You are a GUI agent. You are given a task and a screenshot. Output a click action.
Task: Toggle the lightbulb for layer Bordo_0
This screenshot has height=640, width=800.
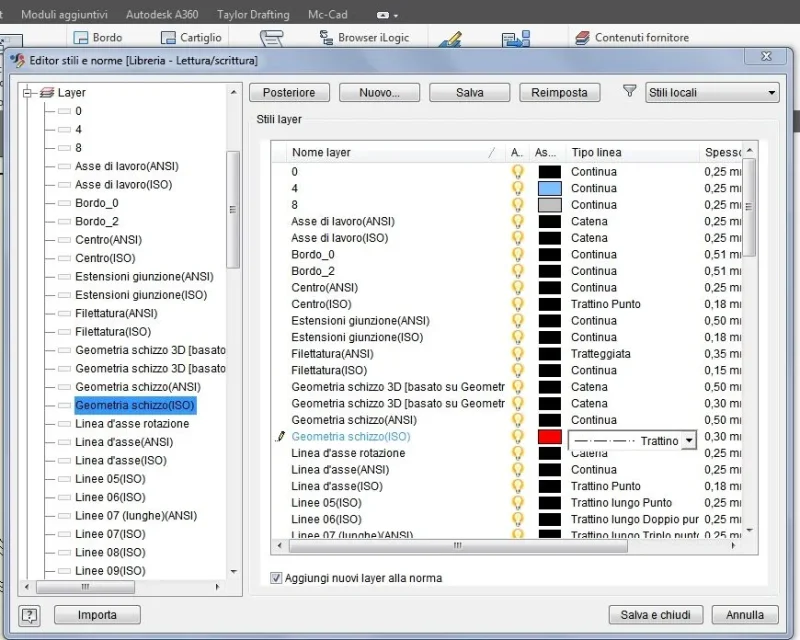point(517,254)
